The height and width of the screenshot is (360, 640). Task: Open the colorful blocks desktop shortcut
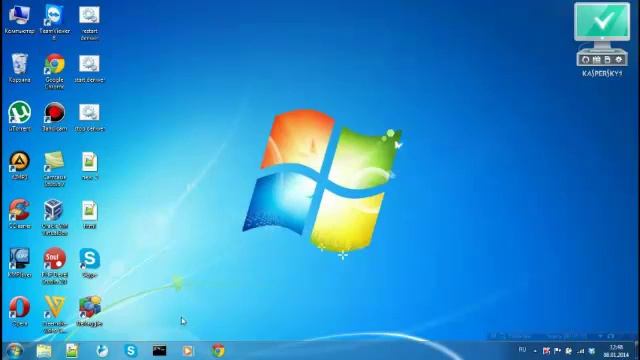click(x=89, y=311)
